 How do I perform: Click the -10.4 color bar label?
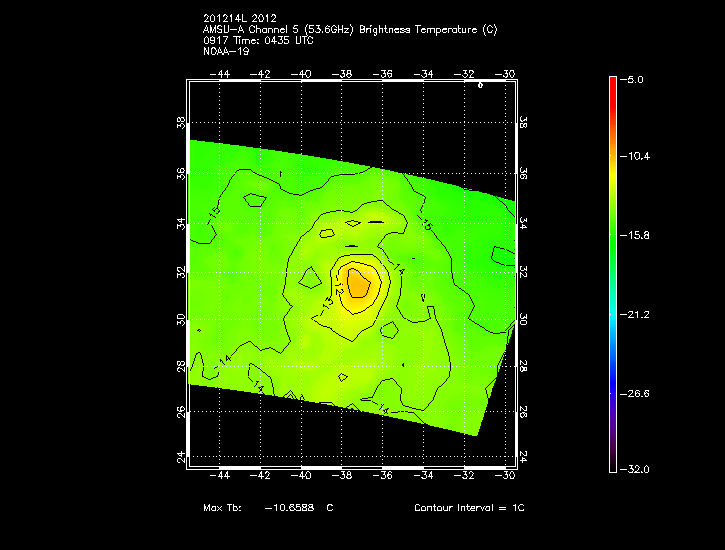coord(636,157)
